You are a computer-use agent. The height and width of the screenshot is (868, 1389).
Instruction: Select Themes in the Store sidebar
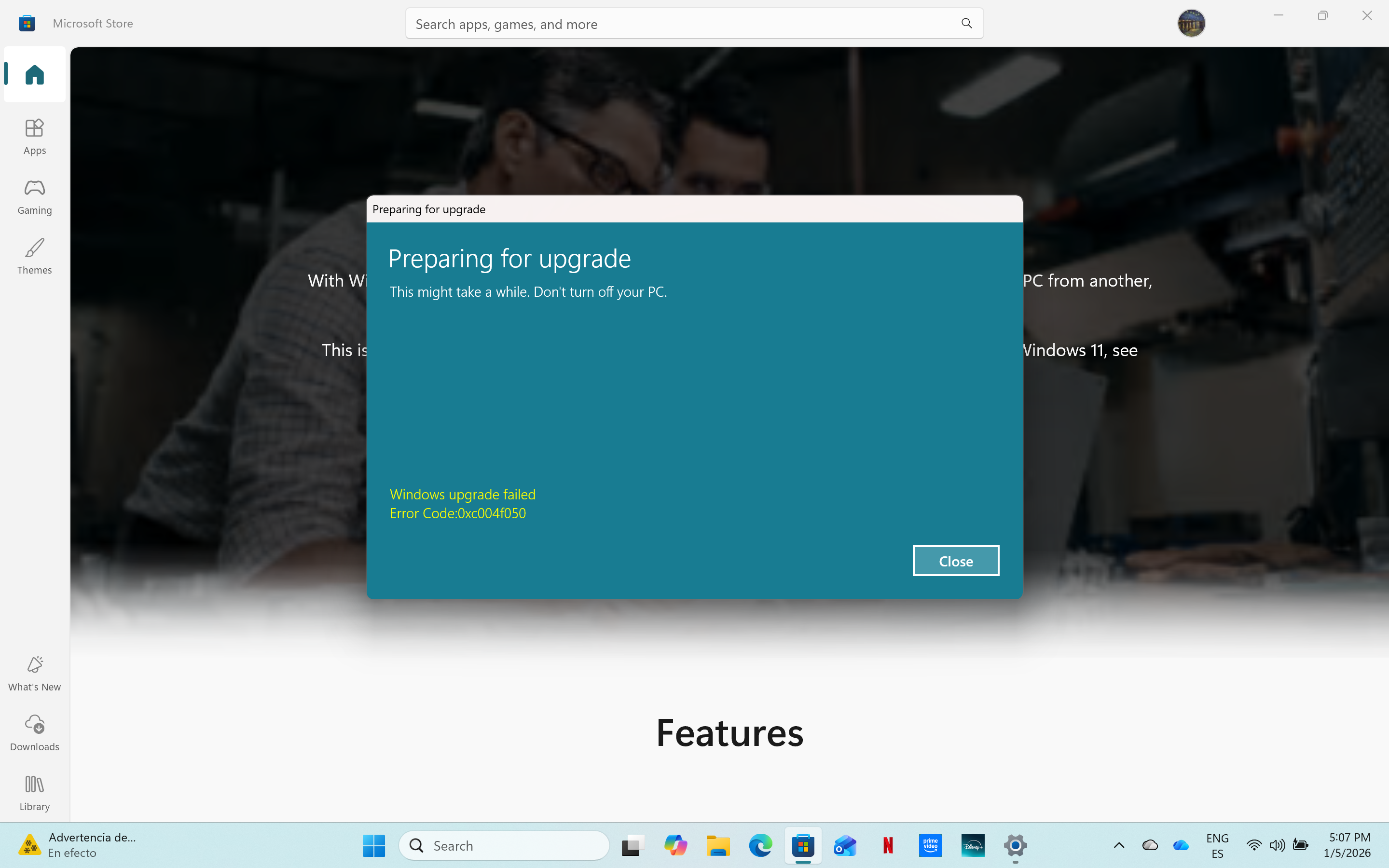[x=34, y=256]
